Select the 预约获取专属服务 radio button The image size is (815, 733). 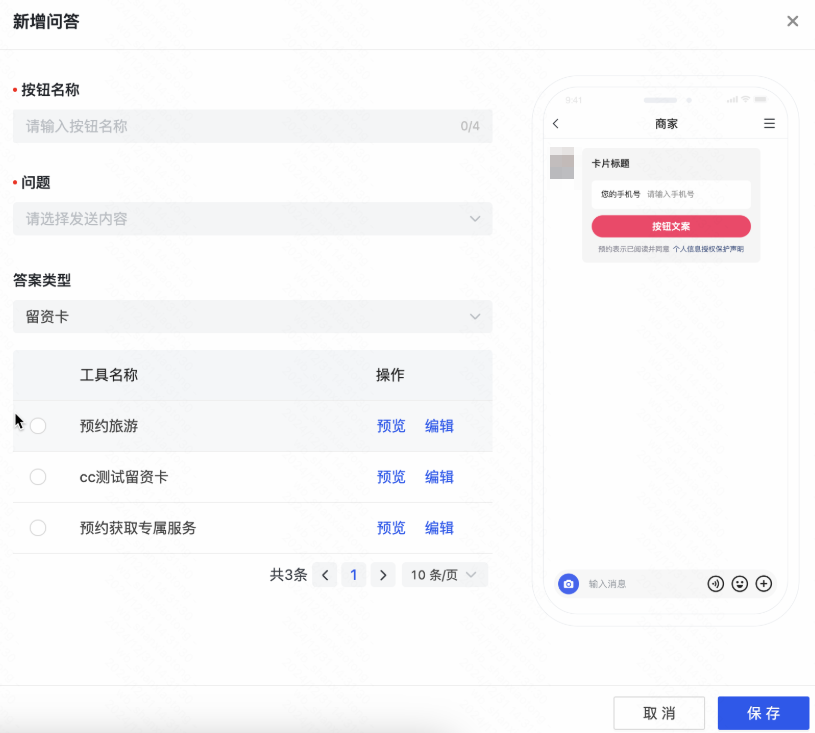[x=38, y=528]
